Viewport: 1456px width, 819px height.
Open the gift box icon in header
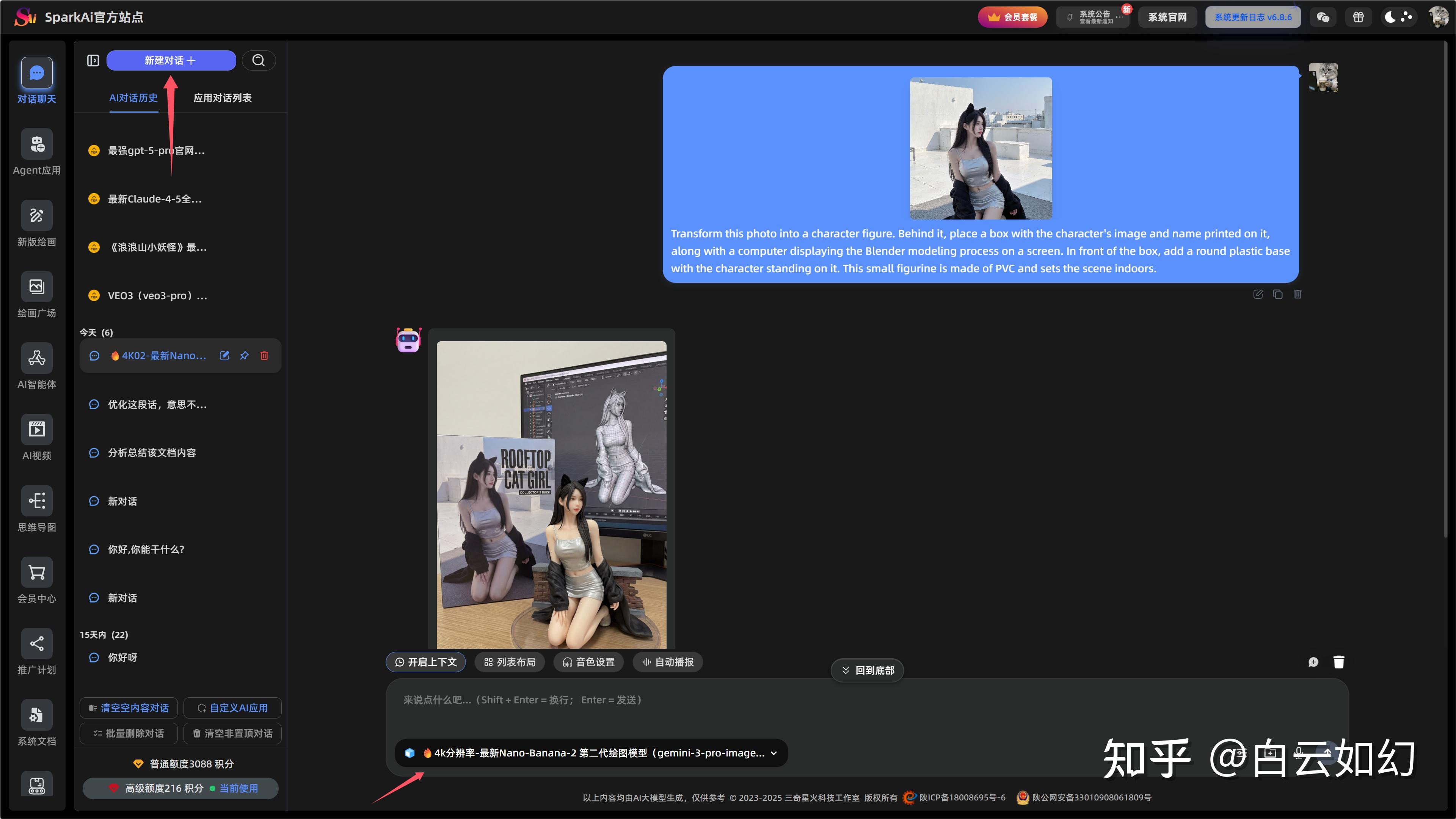click(1358, 17)
